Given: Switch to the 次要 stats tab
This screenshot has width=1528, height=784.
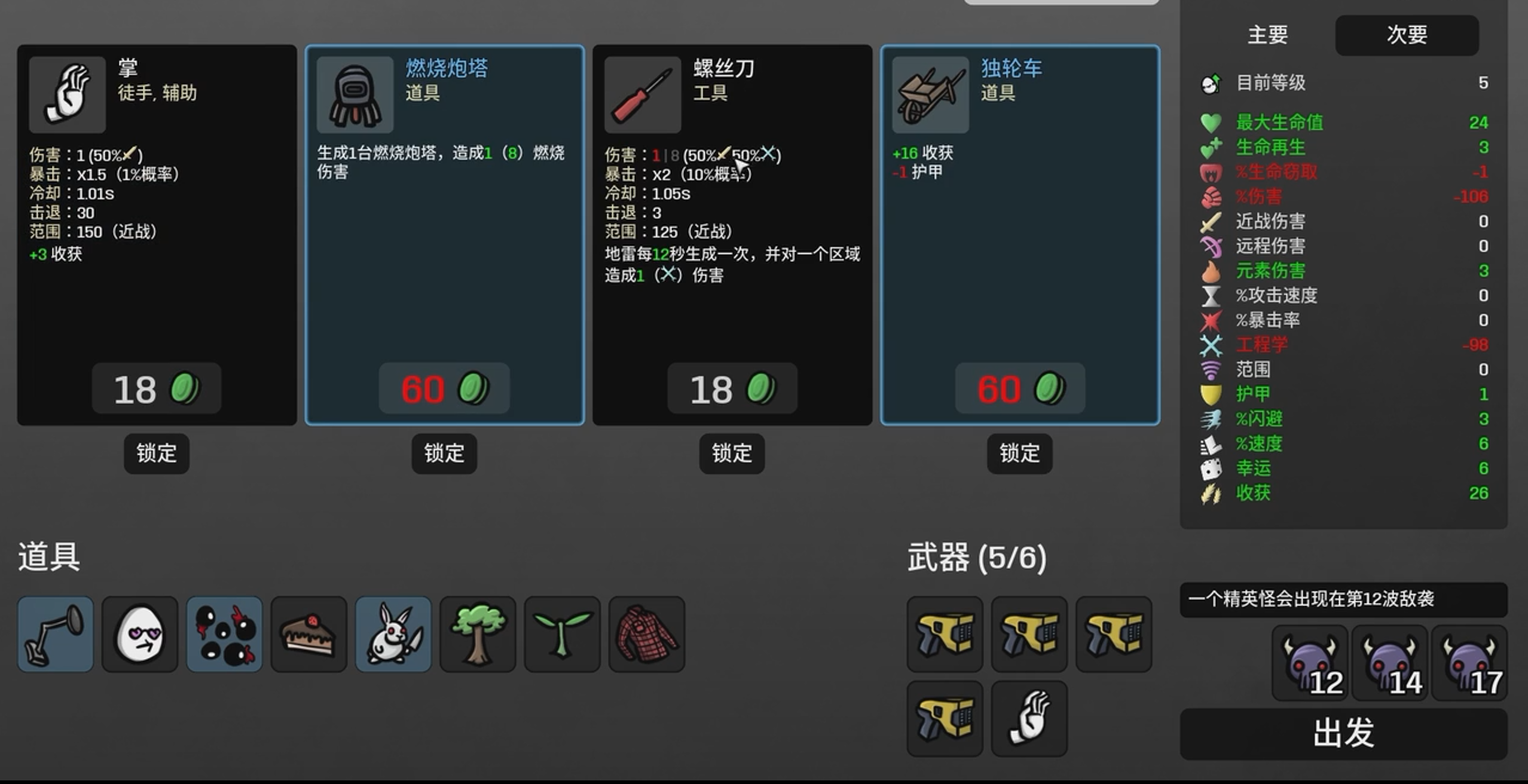Looking at the screenshot, I should pyautogui.click(x=1407, y=35).
